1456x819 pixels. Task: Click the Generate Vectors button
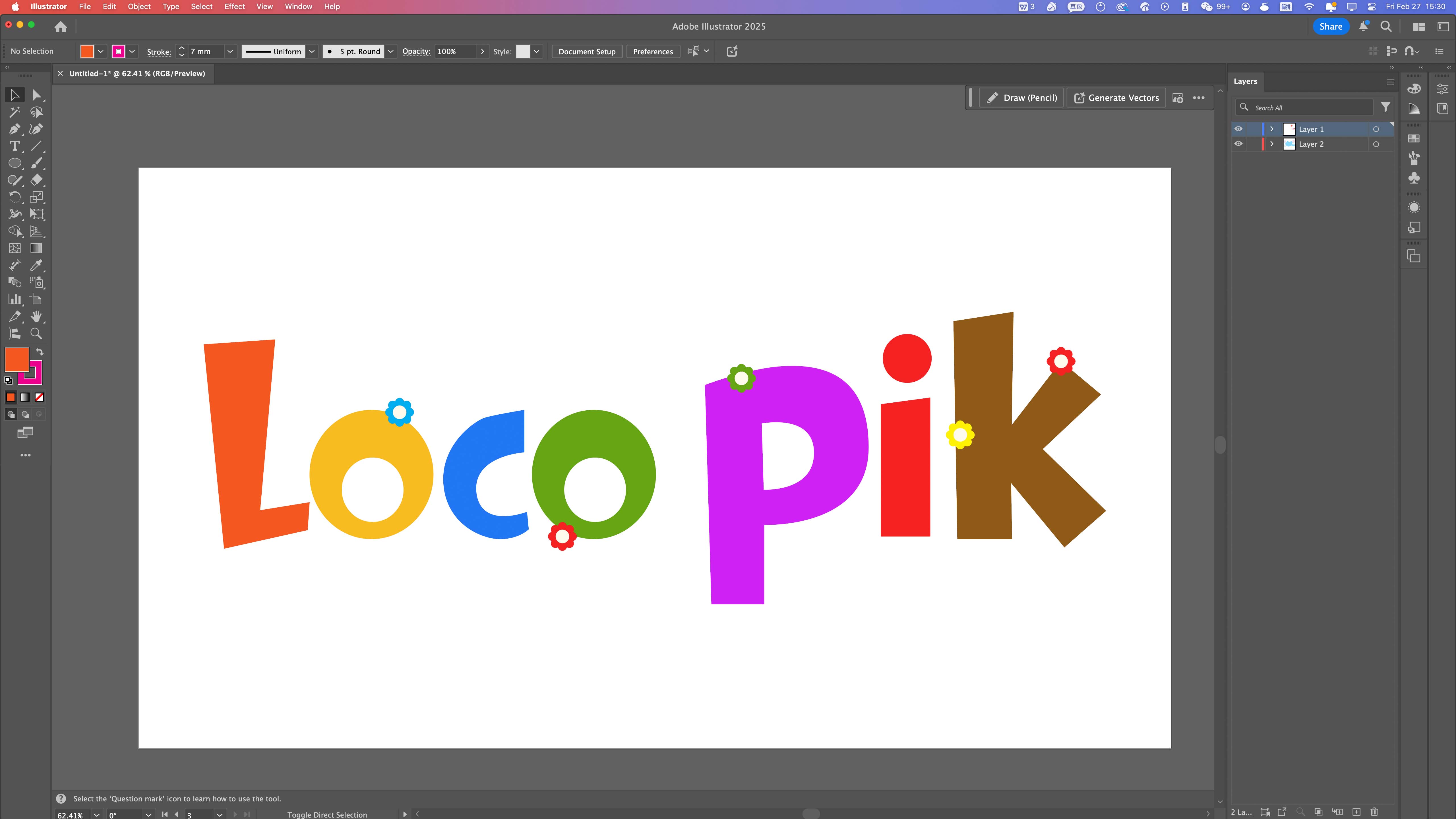tap(1116, 97)
